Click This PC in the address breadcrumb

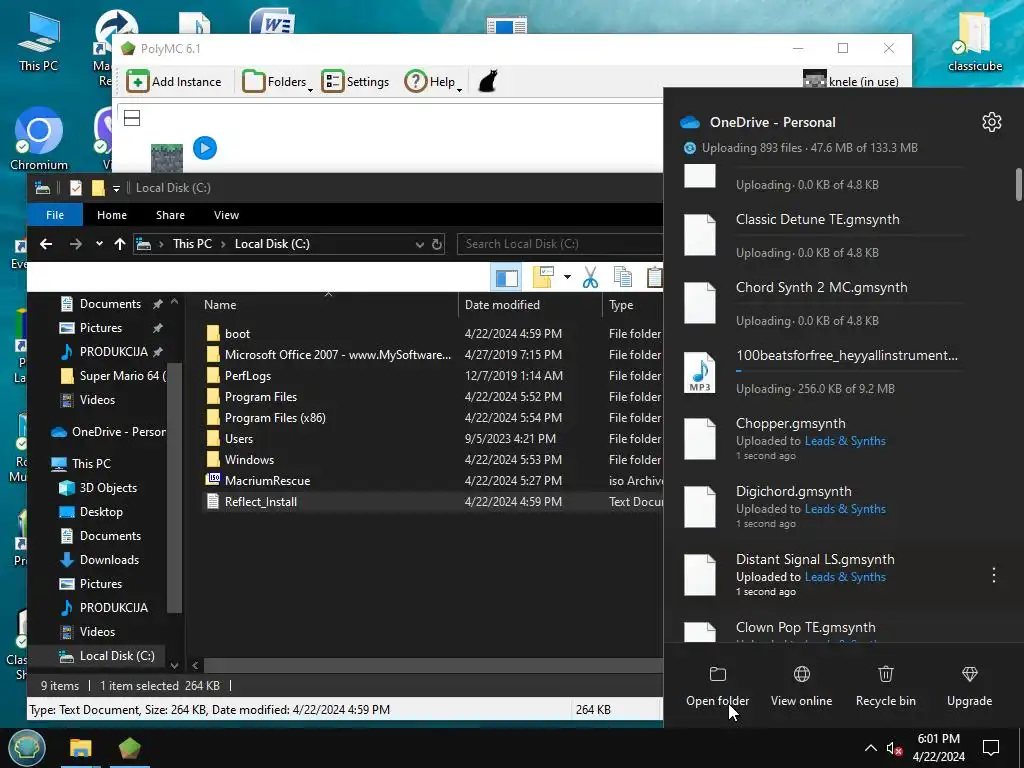pos(192,244)
